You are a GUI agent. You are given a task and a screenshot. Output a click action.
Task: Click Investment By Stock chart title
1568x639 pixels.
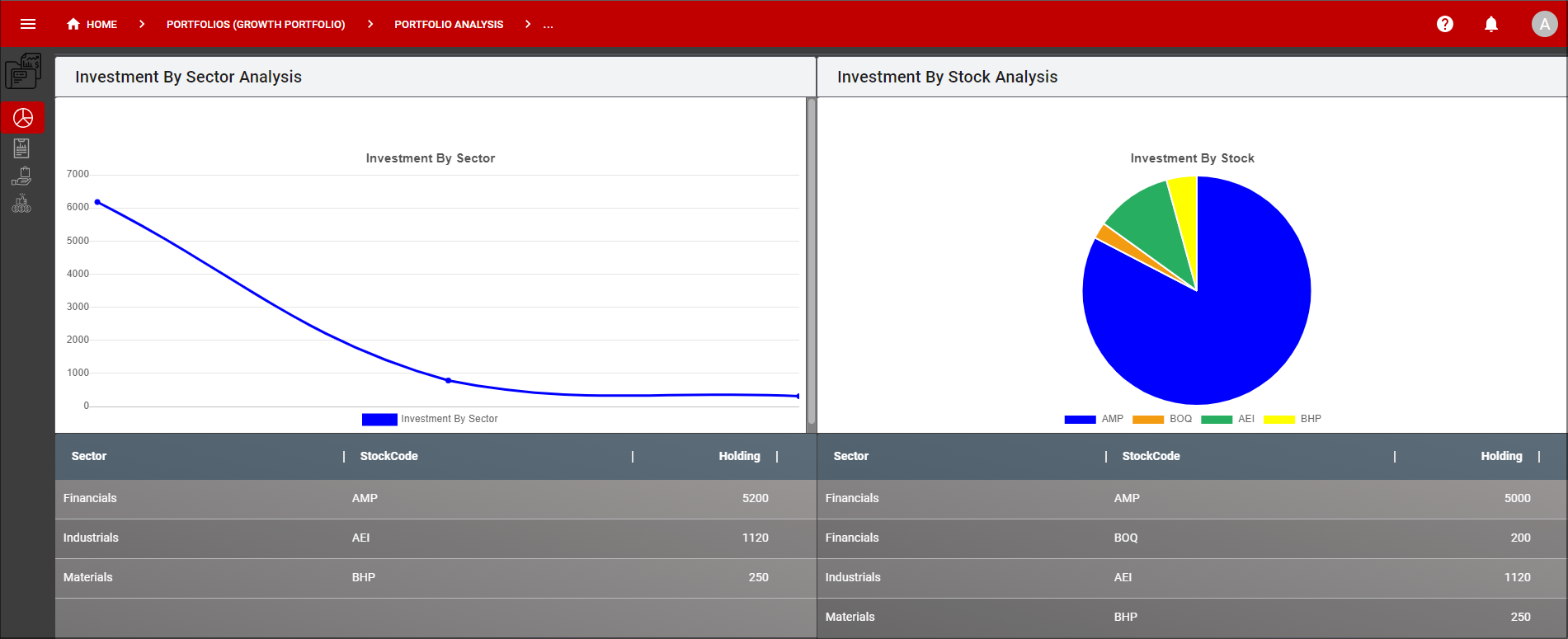[x=1192, y=158]
